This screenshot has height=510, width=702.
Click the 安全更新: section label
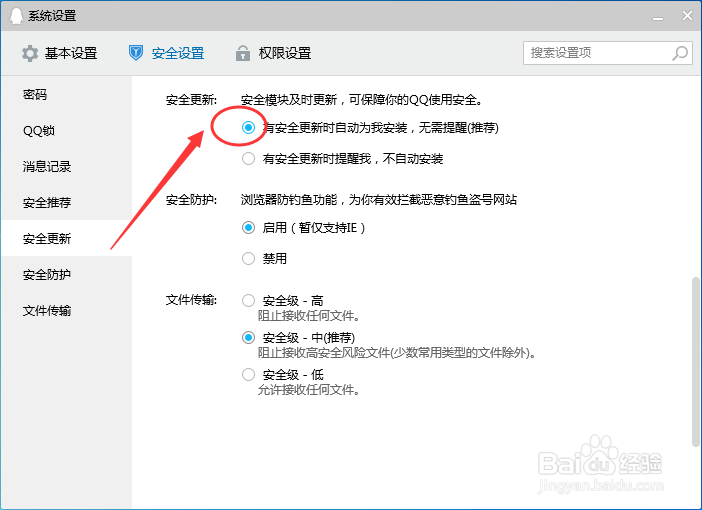(x=191, y=99)
